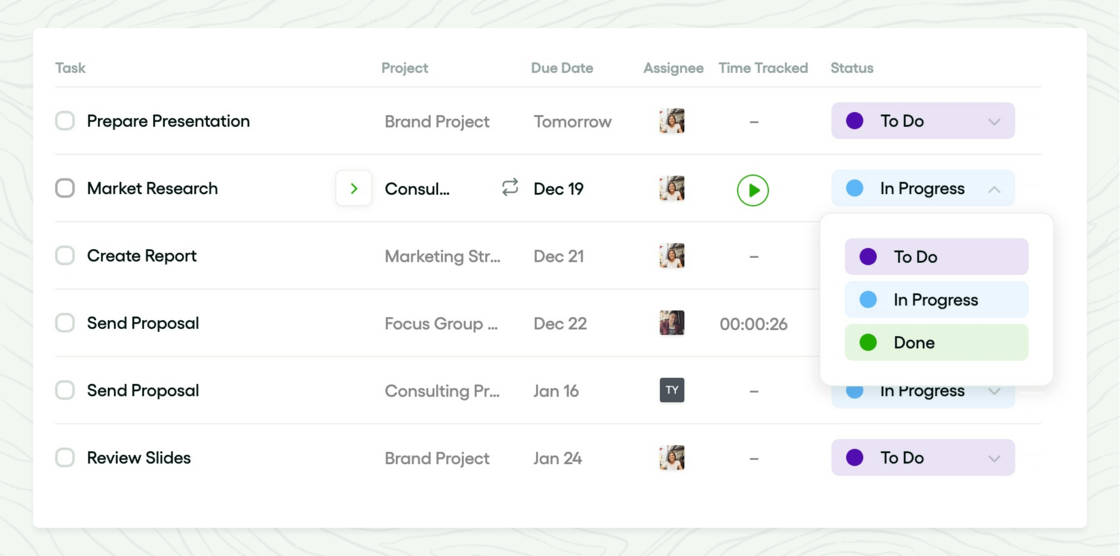Open status dropdown for Prepare Presentation
The height and width of the screenshot is (556, 1120).
(994, 121)
